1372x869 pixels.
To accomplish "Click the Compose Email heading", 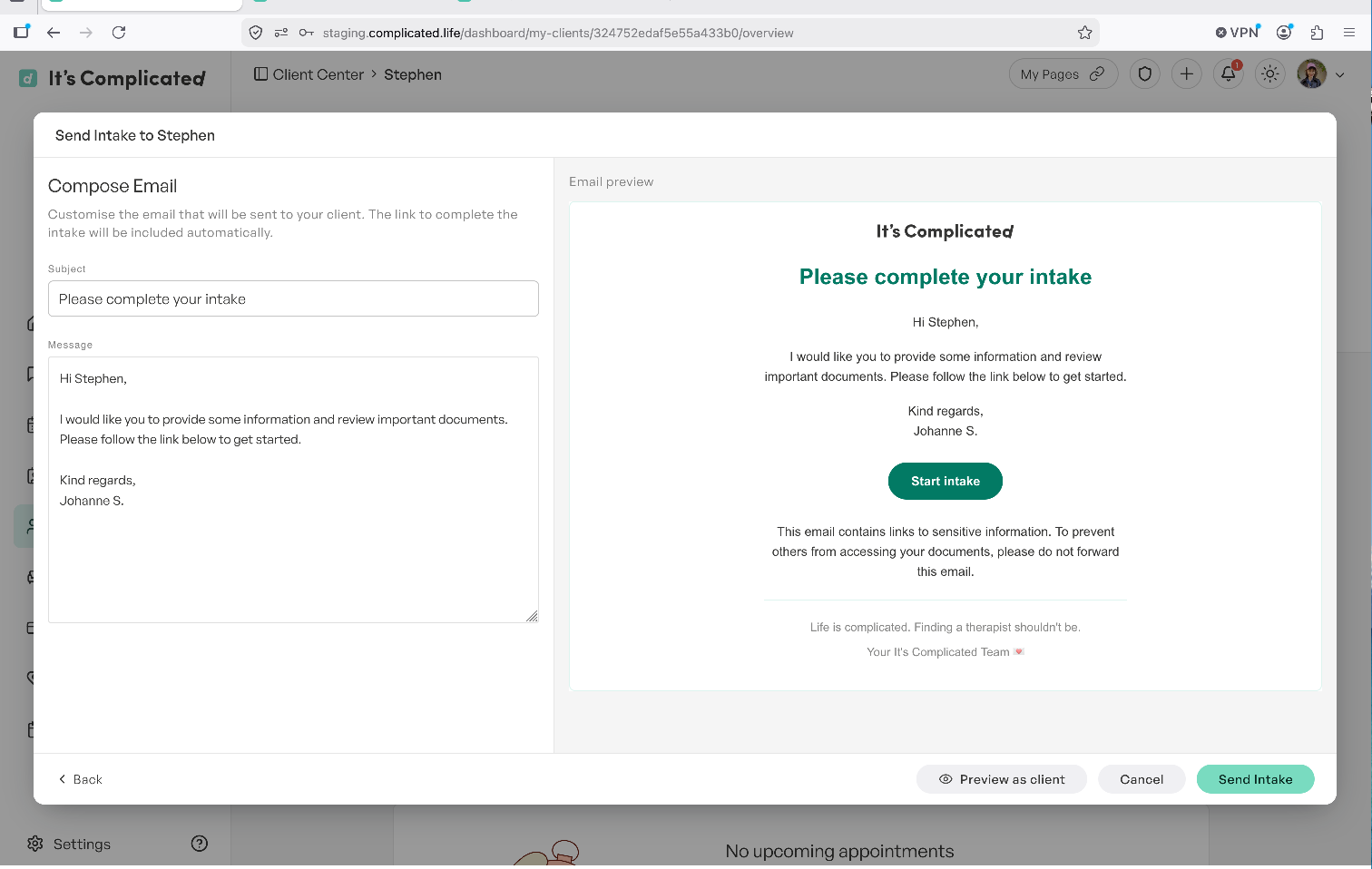I will click(113, 186).
